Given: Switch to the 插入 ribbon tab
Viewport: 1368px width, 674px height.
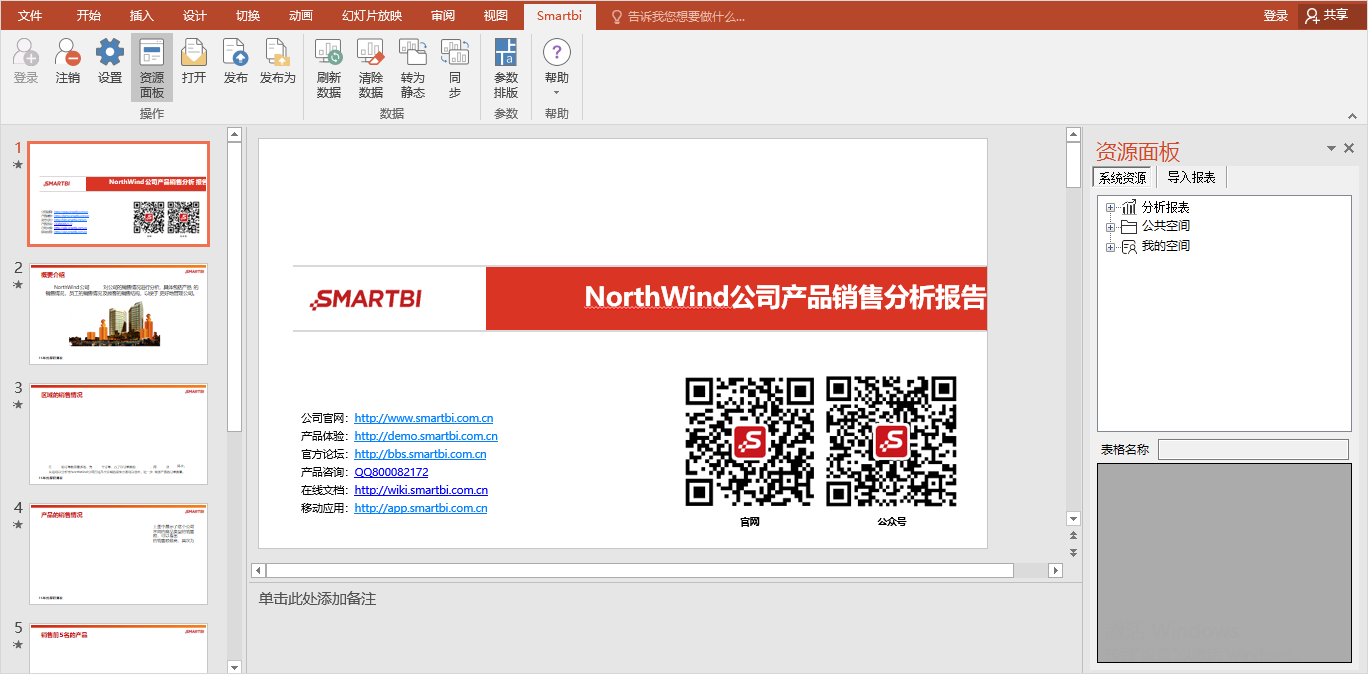Looking at the screenshot, I should (x=142, y=15).
